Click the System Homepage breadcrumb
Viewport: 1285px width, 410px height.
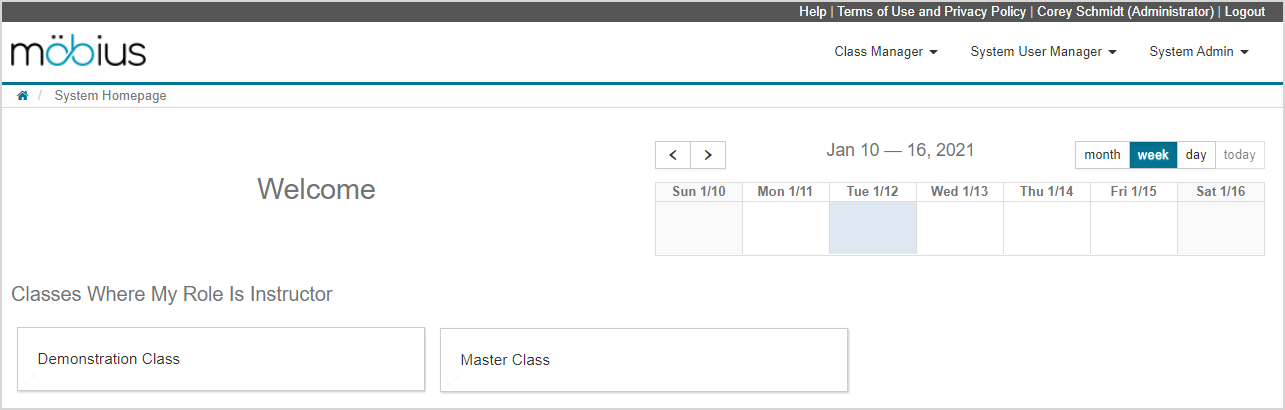click(x=110, y=96)
